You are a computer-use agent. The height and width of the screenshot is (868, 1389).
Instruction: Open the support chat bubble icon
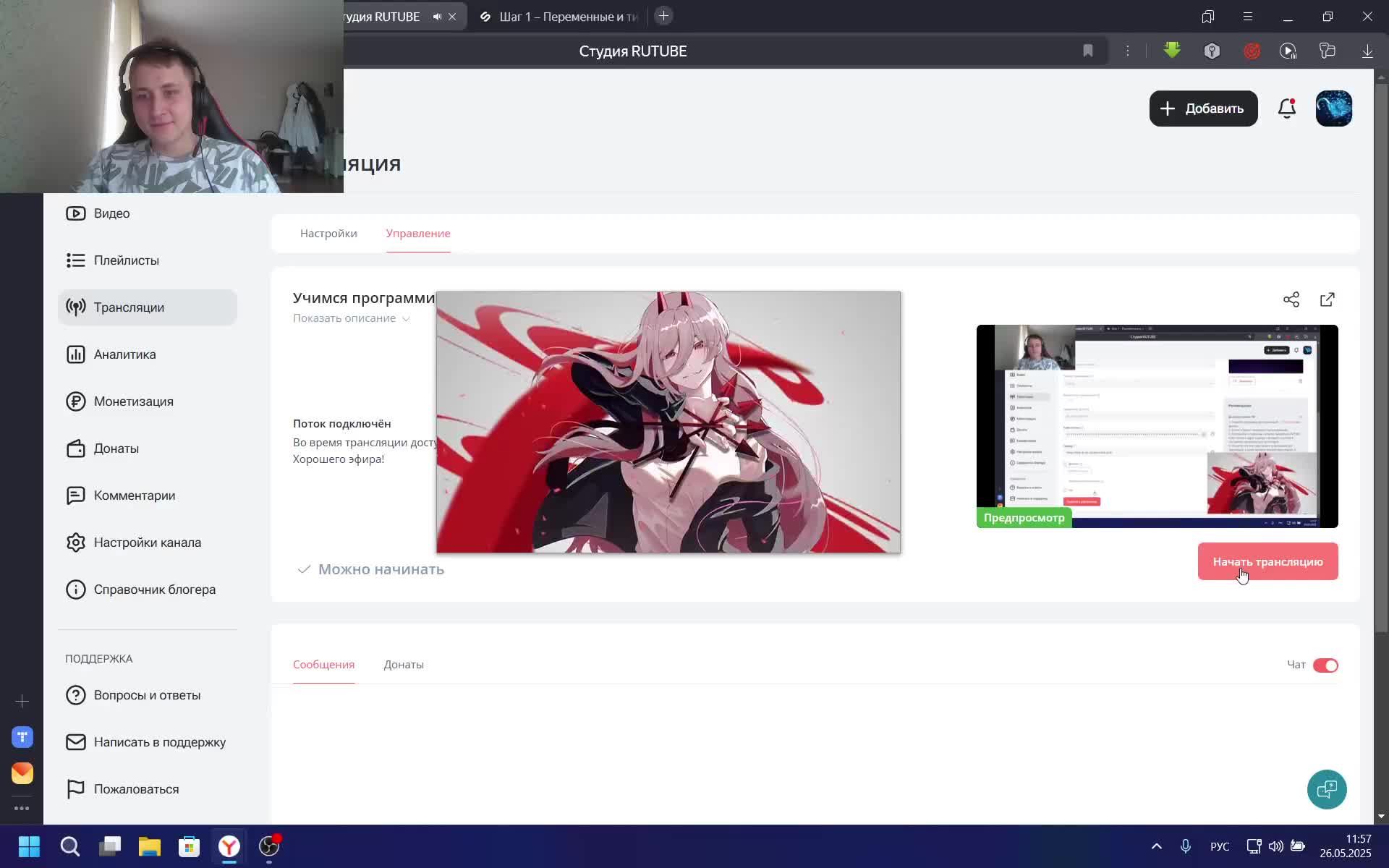(x=1327, y=789)
